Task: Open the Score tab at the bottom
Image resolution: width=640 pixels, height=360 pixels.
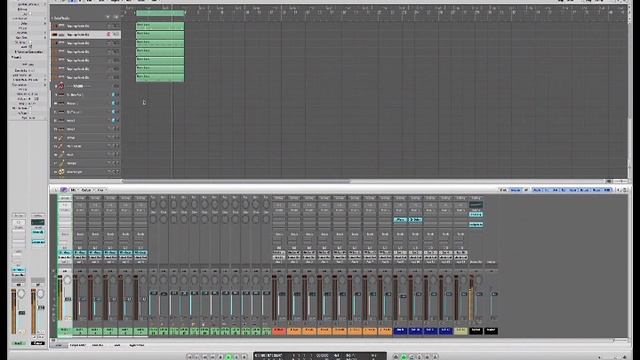Action: click(117, 345)
